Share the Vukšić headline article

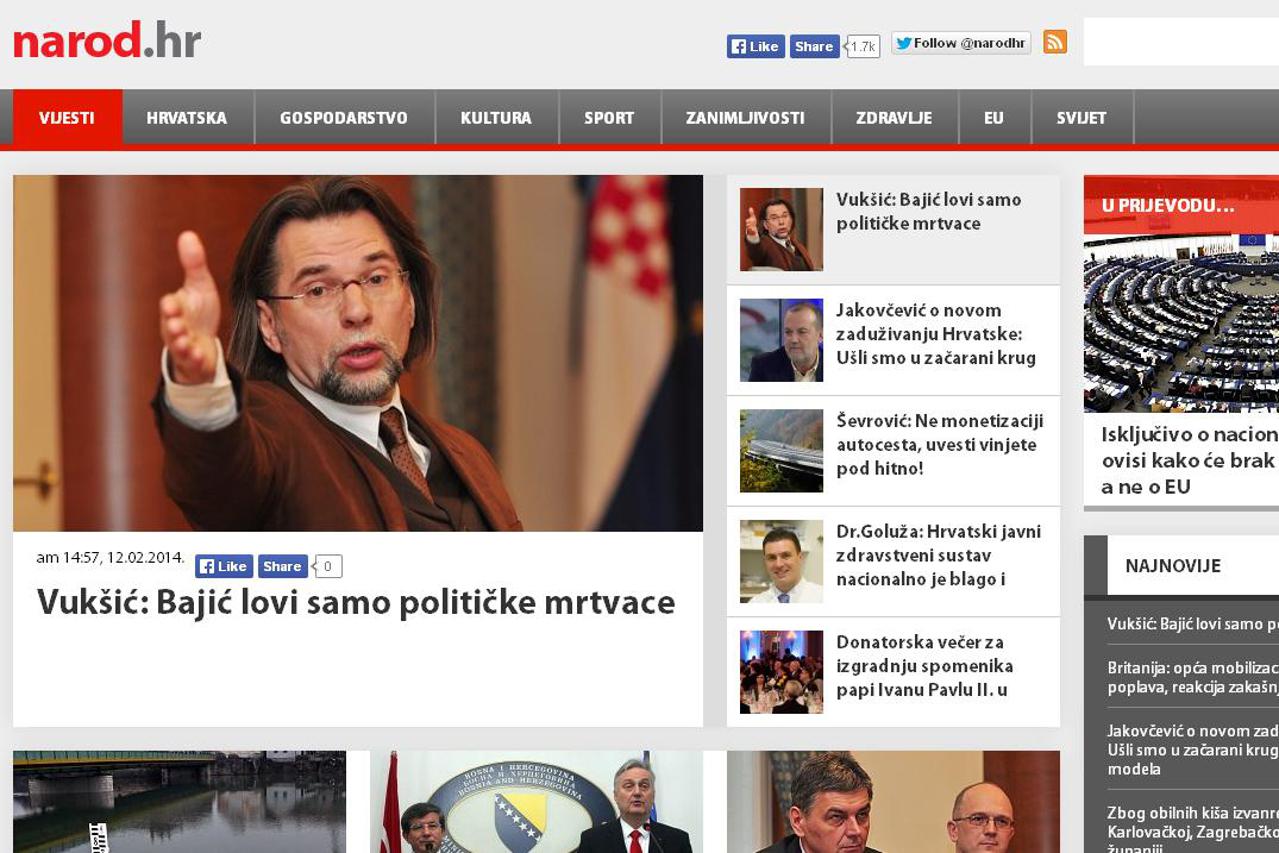(282, 566)
